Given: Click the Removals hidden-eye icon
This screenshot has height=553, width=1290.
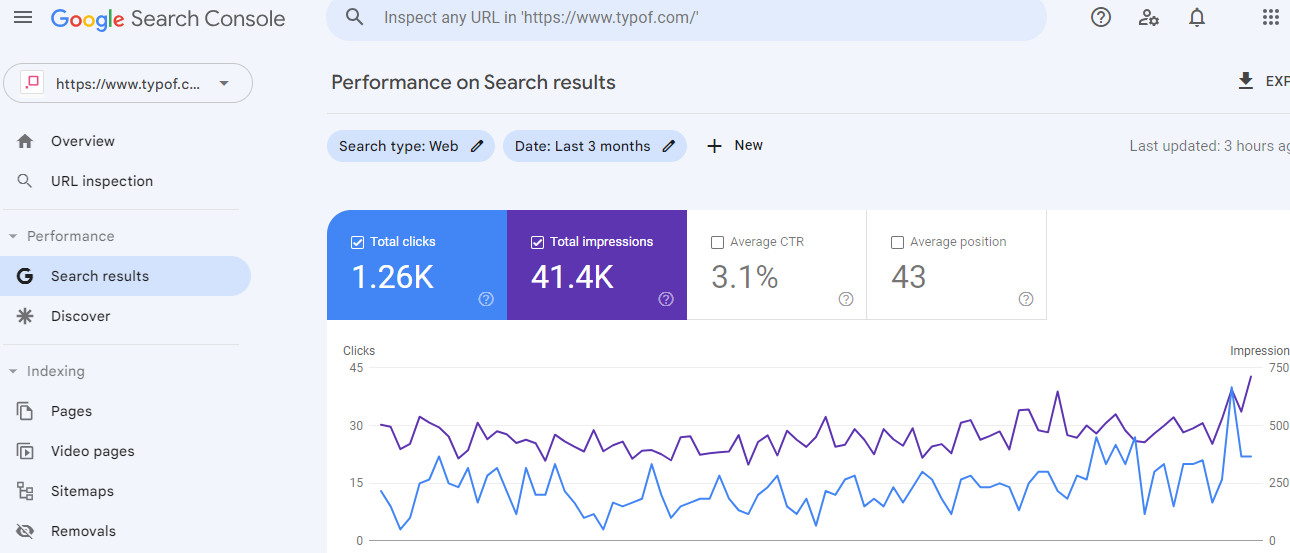Looking at the screenshot, I should click(x=26, y=531).
